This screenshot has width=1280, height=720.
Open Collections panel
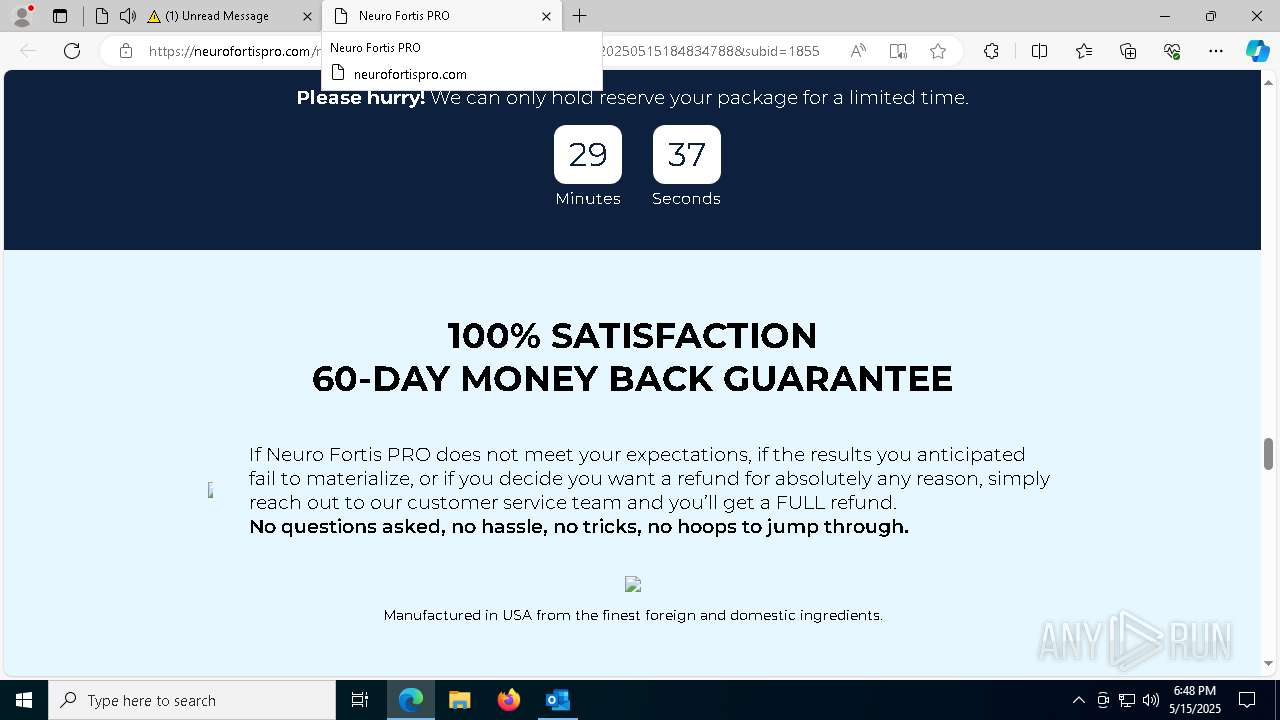coord(1128,51)
